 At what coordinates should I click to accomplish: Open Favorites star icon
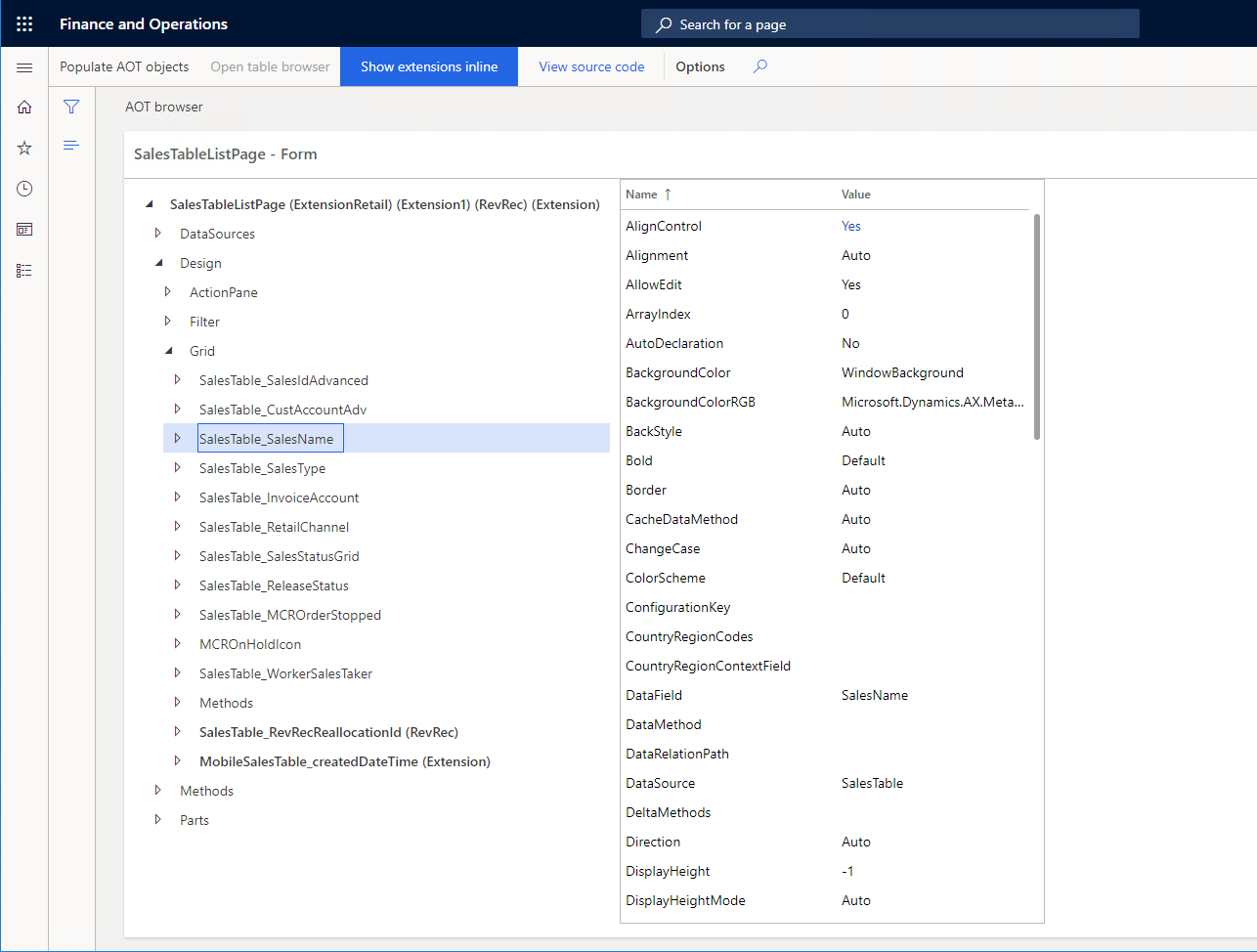pyautogui.click(x=24, y=148)
